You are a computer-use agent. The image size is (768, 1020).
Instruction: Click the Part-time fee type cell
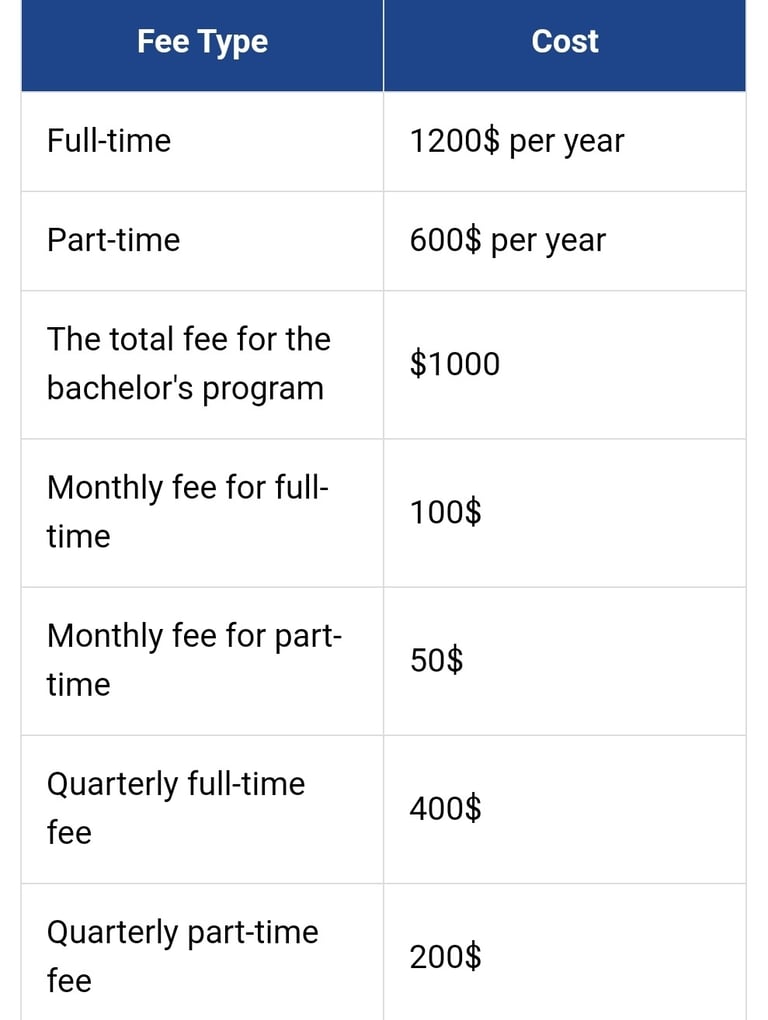click(113, 241)
